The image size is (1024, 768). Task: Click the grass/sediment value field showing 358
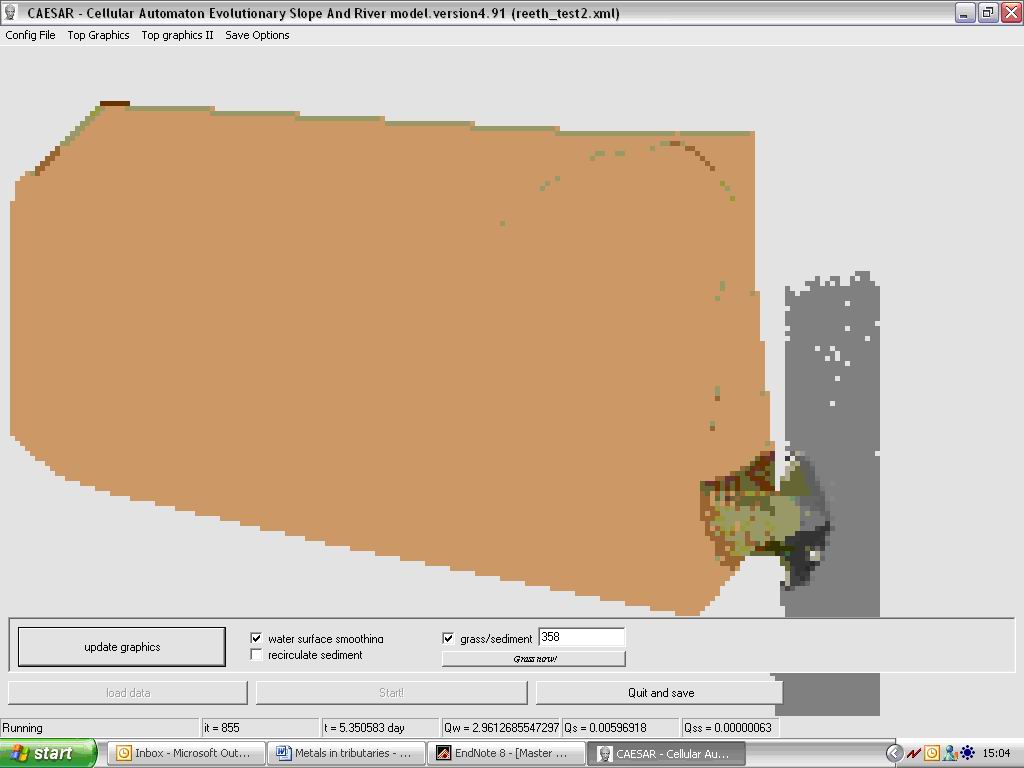coord(581,637)
